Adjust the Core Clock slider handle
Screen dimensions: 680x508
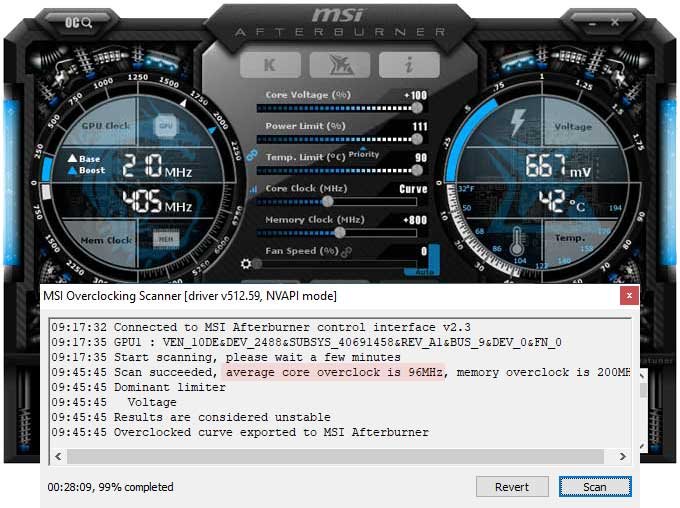pyautogui.click(x=328, y=201)
